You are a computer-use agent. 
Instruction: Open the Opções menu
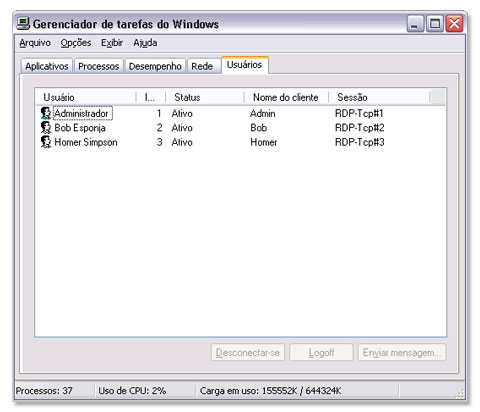click(x=76, y=43)
